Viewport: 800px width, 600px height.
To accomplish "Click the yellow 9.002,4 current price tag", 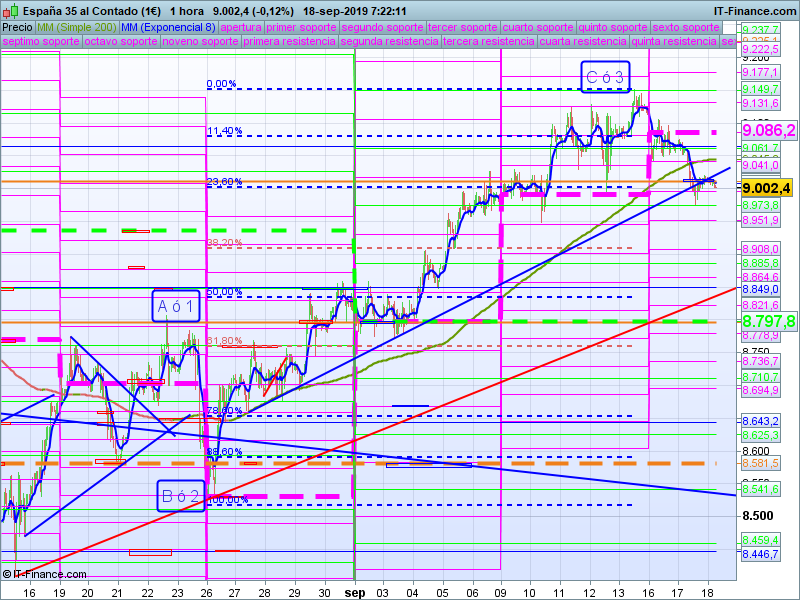I will point(767,187).
